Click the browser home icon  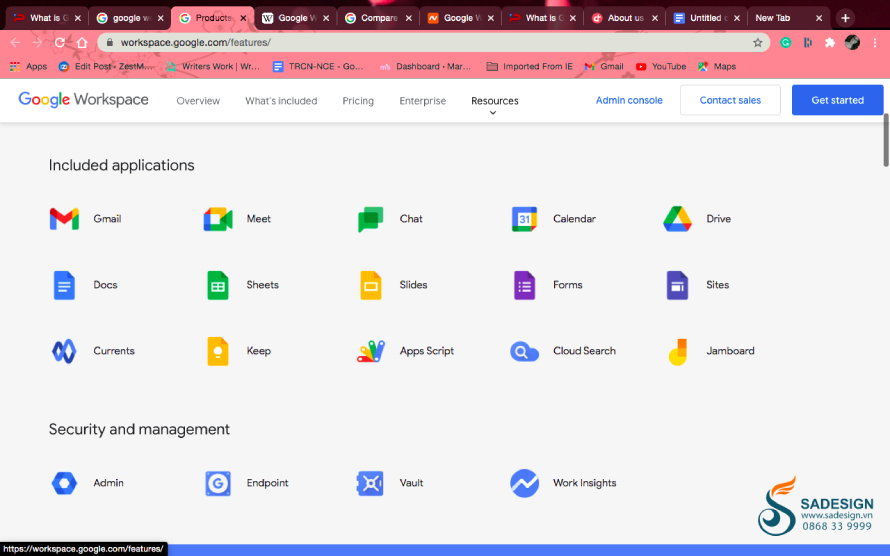[82, 43]
